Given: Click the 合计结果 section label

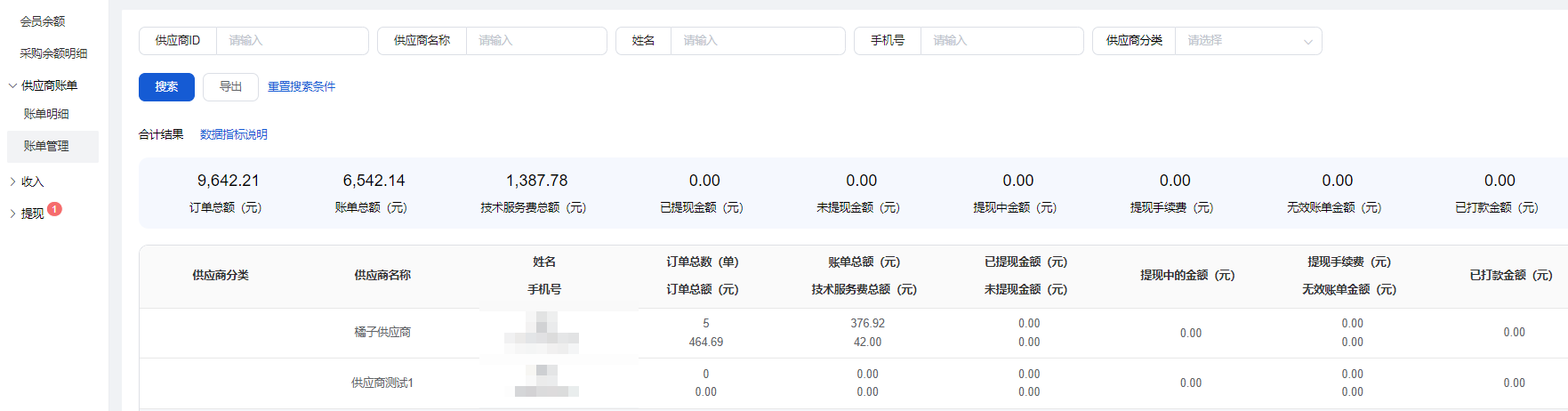Looking at the screenshot, I should click(x=161, y=135).
